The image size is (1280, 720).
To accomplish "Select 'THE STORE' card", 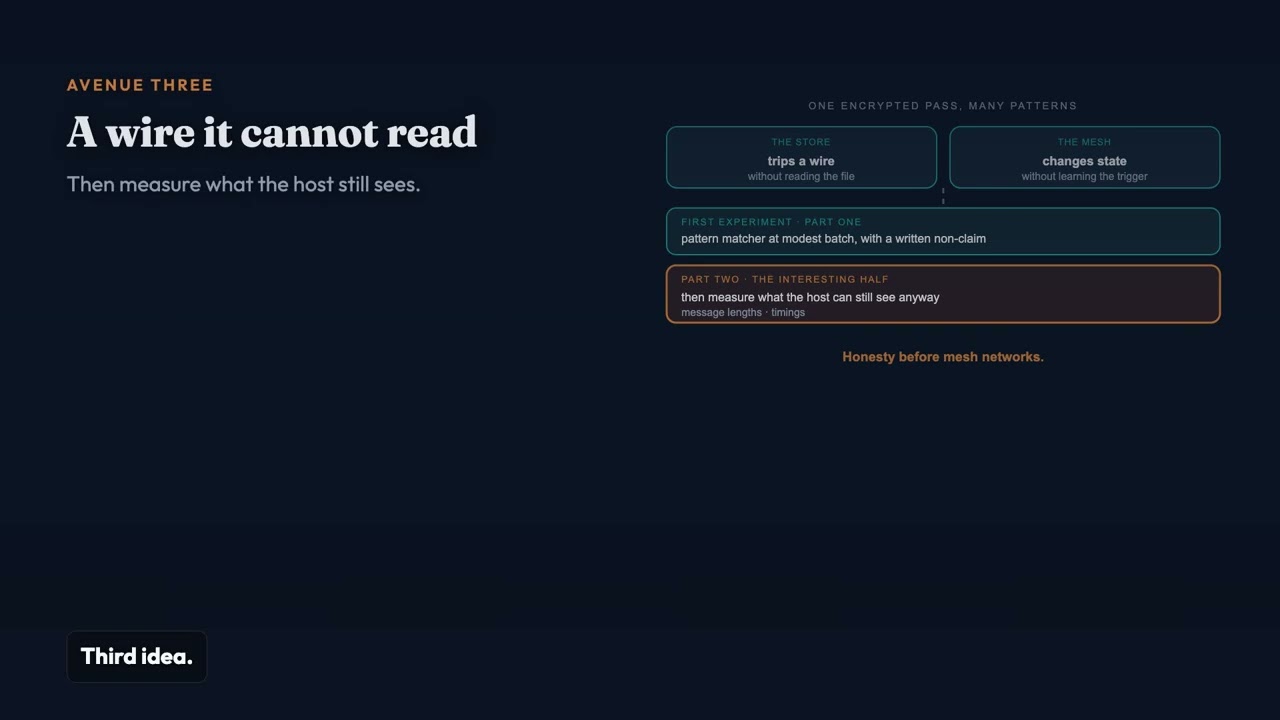I will point(801,157).
